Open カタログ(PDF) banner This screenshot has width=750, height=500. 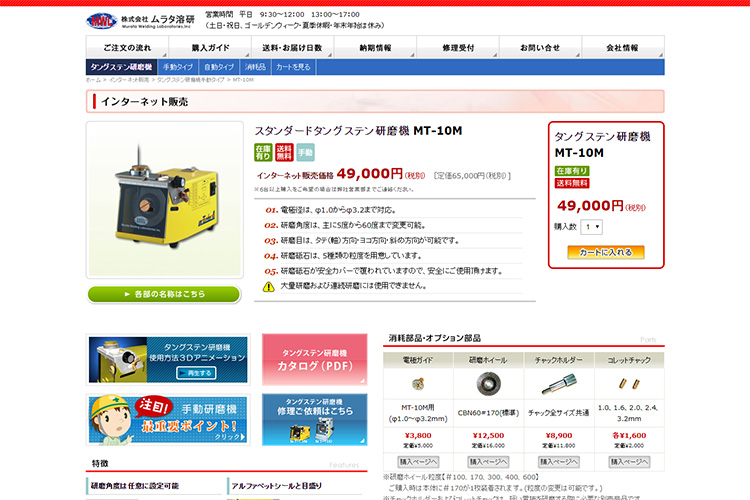[x=314, y=359]
